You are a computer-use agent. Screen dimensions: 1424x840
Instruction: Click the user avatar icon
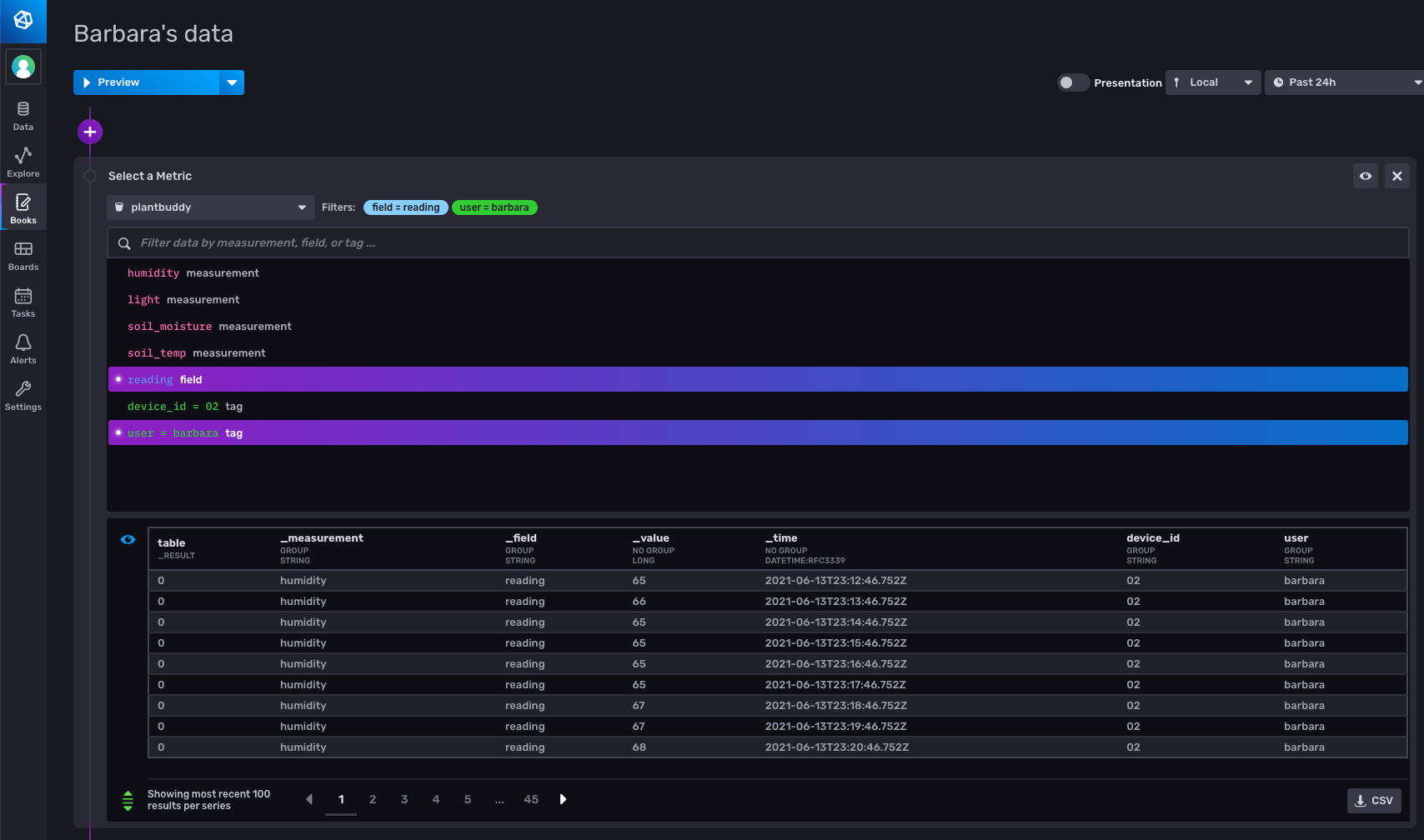coord(23,67)
